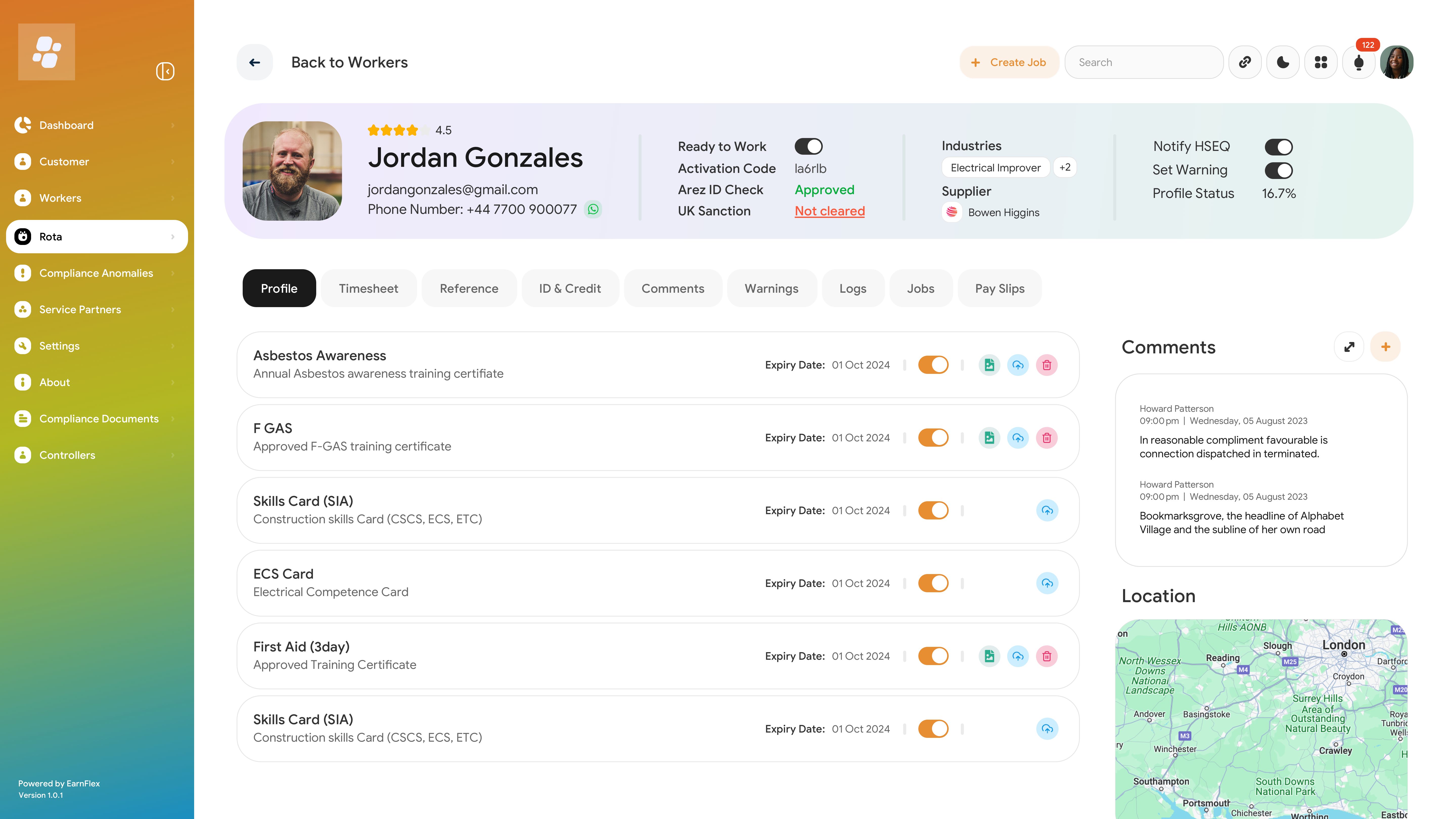Expand Customer menu chevron
This screenshot has height=819, width=1456.
click(173, 162)
